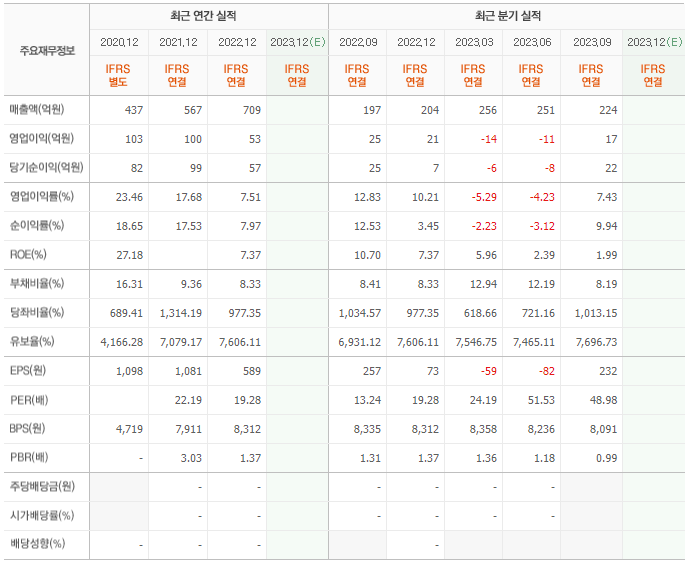The image size is (695, 565).
Task: Click the annual 2020.12 column header
Action: pyautogui.click(x=119, y=42)
